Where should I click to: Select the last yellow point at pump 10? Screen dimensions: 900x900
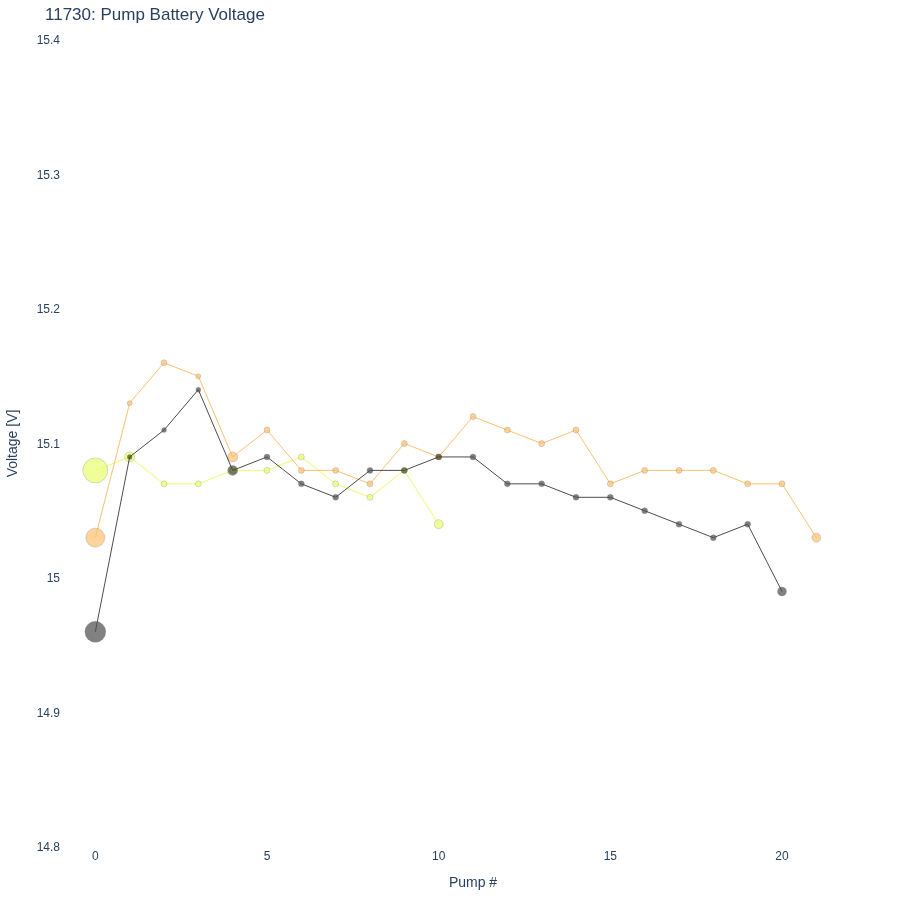439,524
